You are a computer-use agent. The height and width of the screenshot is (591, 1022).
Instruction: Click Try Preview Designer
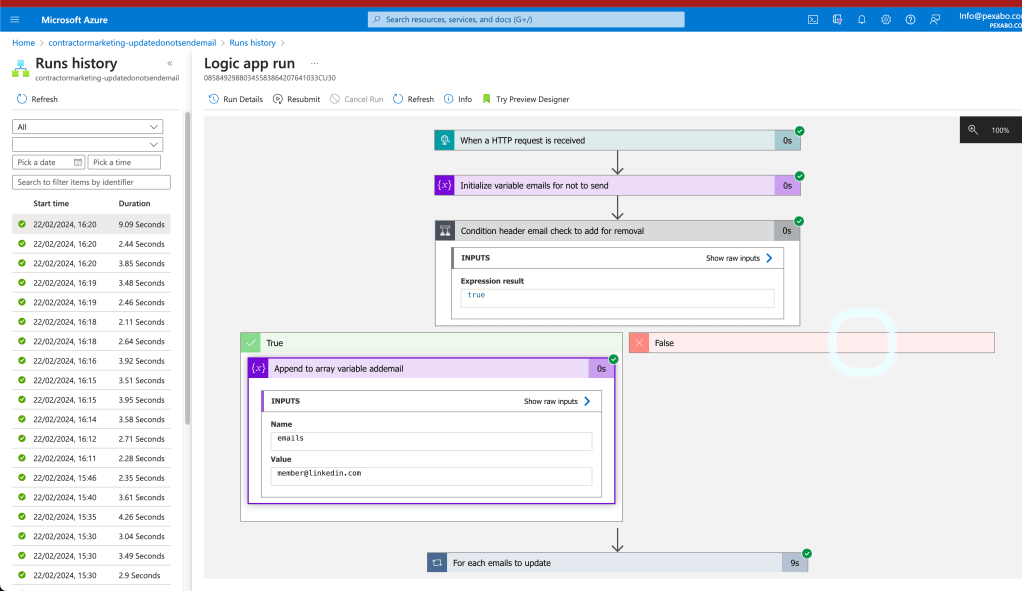525,99
